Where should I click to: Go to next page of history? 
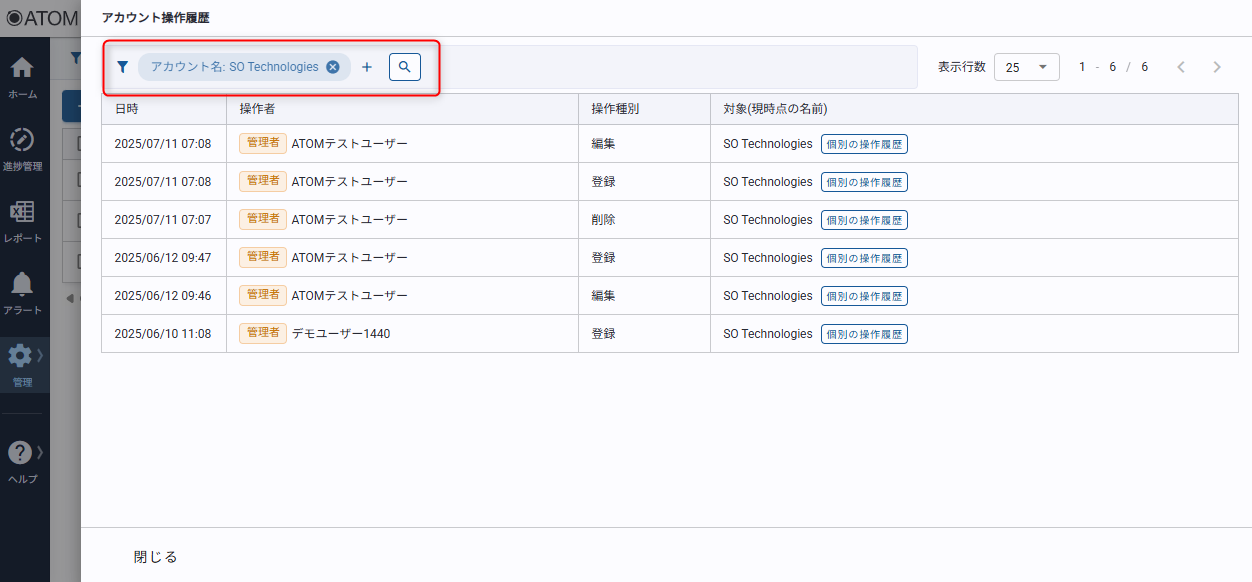[1216, 67]
